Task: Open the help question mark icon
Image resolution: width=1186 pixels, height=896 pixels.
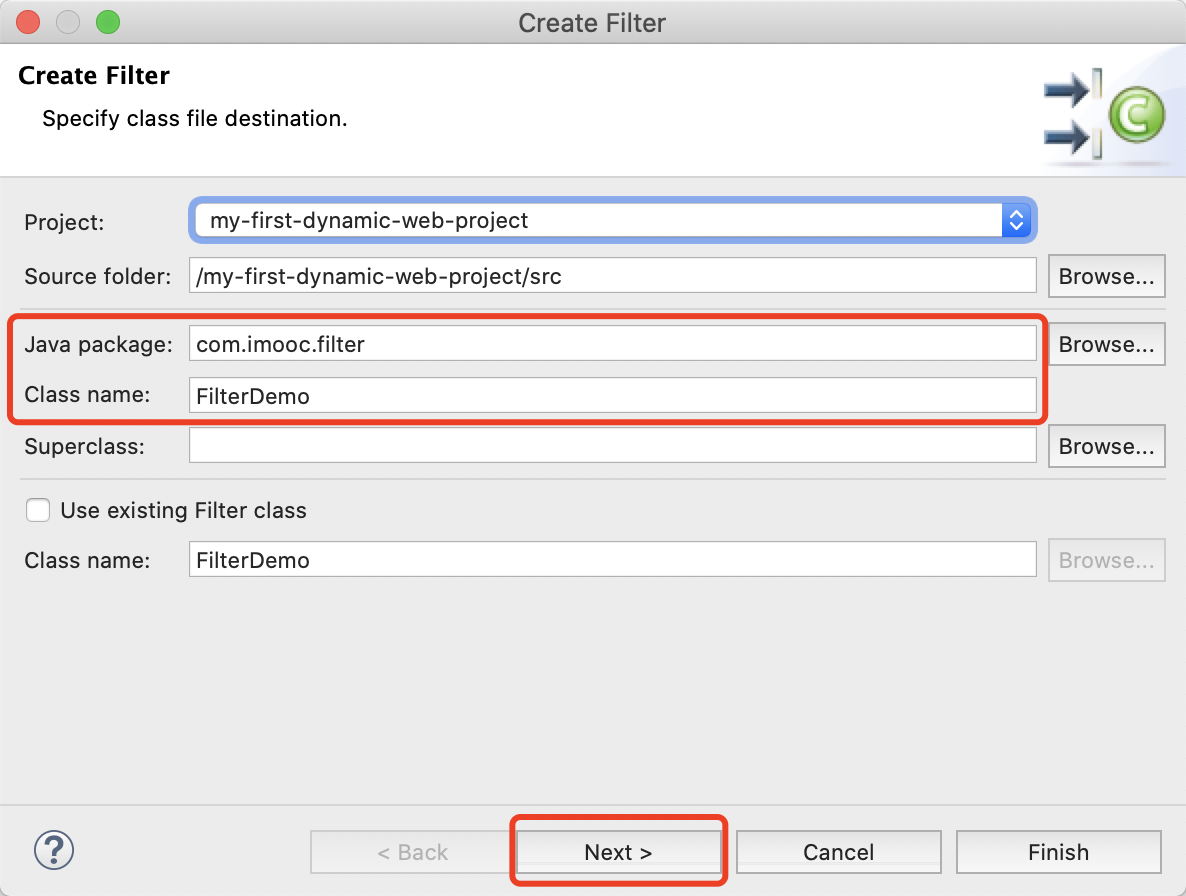Action: pos(54,851)
